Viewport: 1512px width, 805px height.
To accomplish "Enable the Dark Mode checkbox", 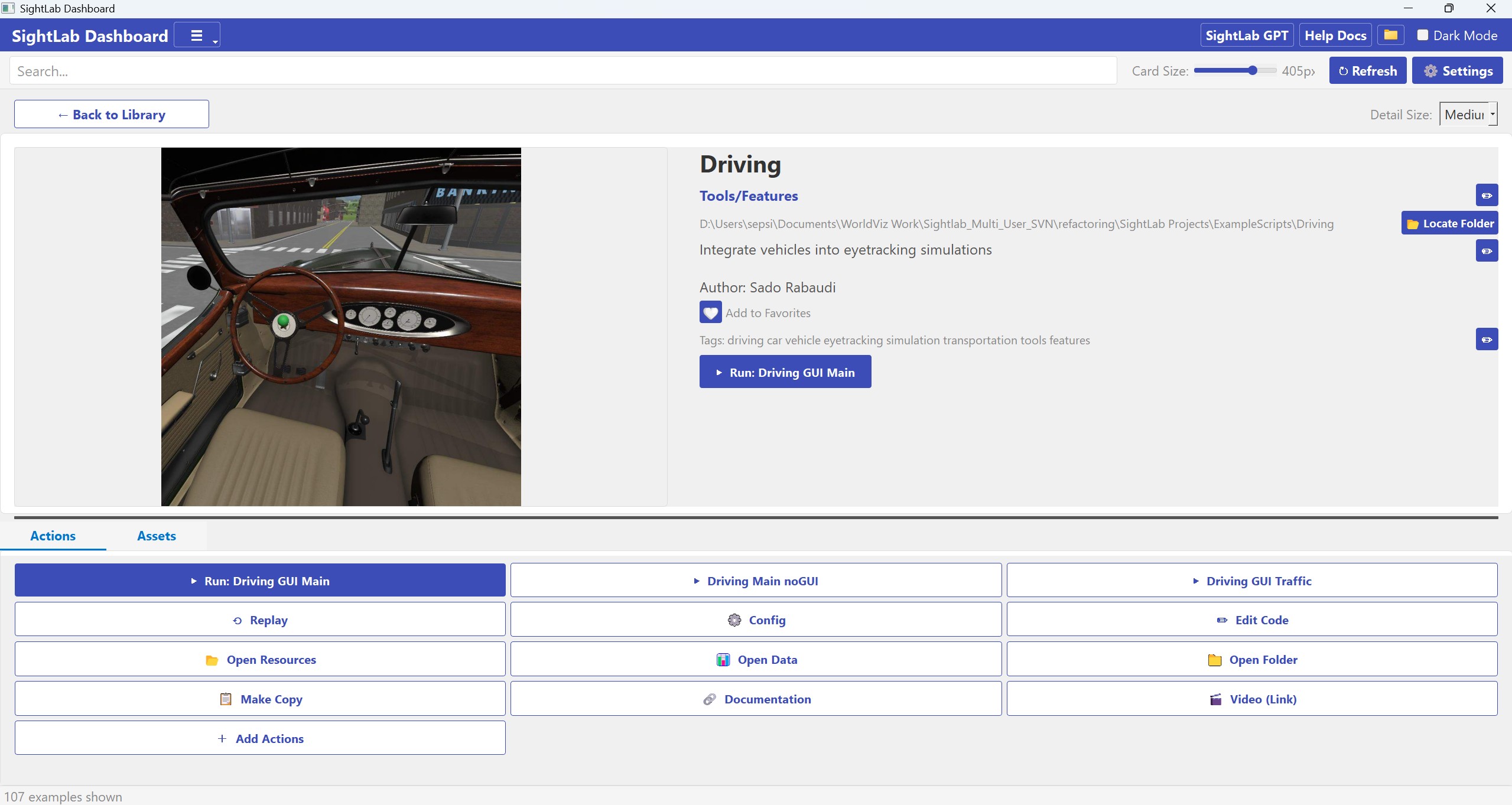I will pos(1423,35).
